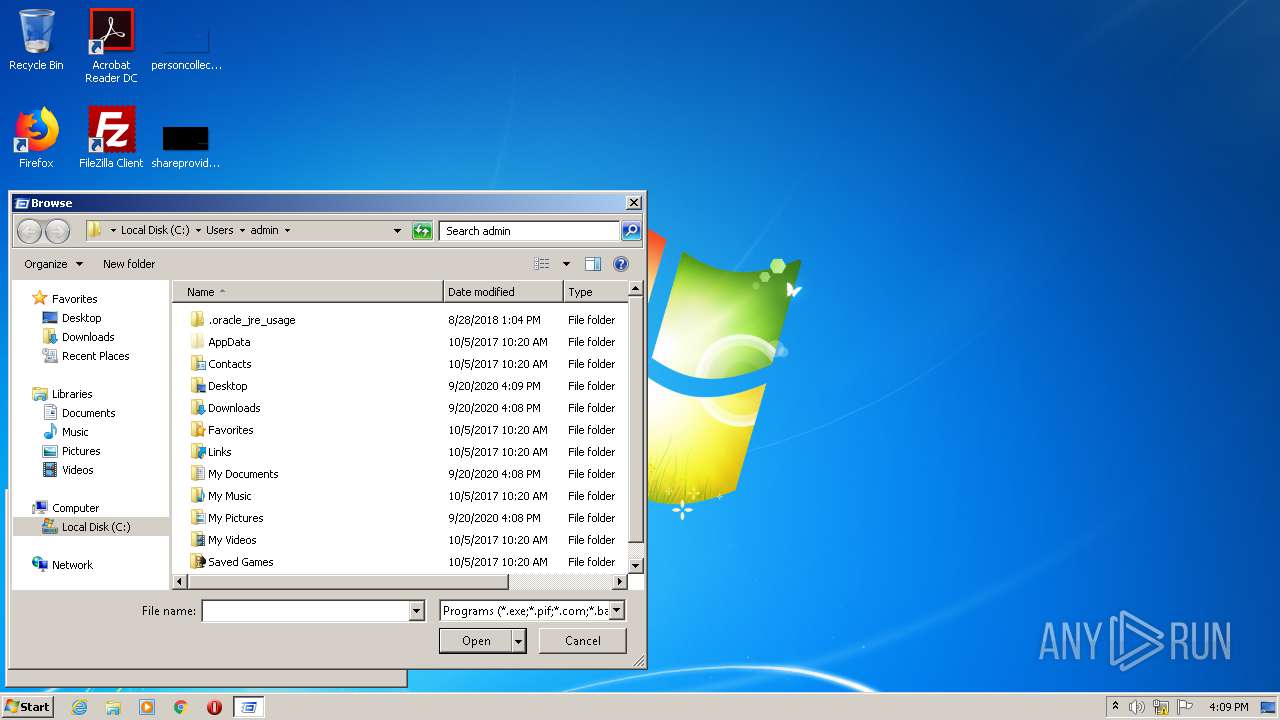Select Pictures library in navigation pane
1280x720 pixels.
pos(81,451)
